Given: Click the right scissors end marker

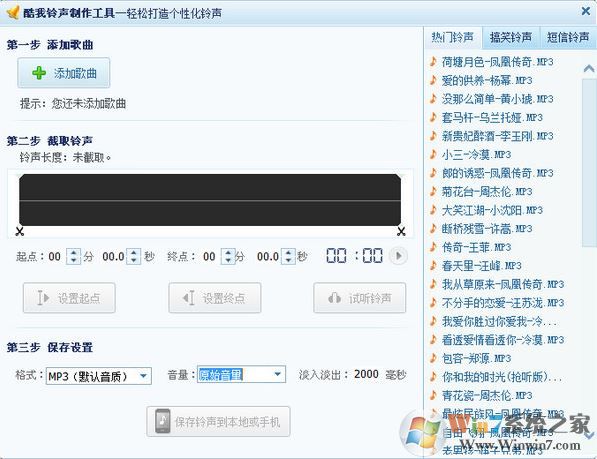Looking at the screenshot, I should pyautogui.click(x=401, y=231).
